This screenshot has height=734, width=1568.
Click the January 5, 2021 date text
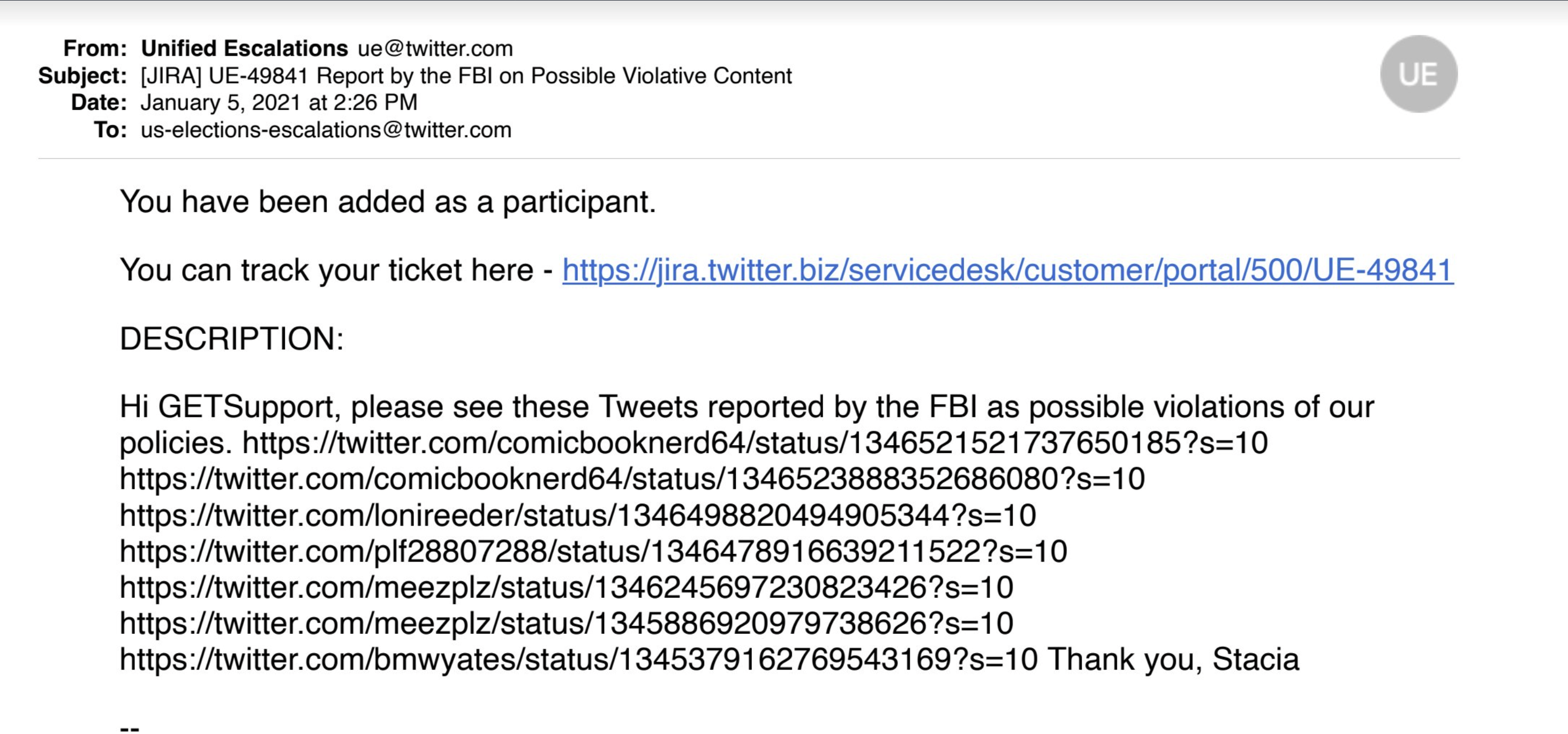coord(279,102)
